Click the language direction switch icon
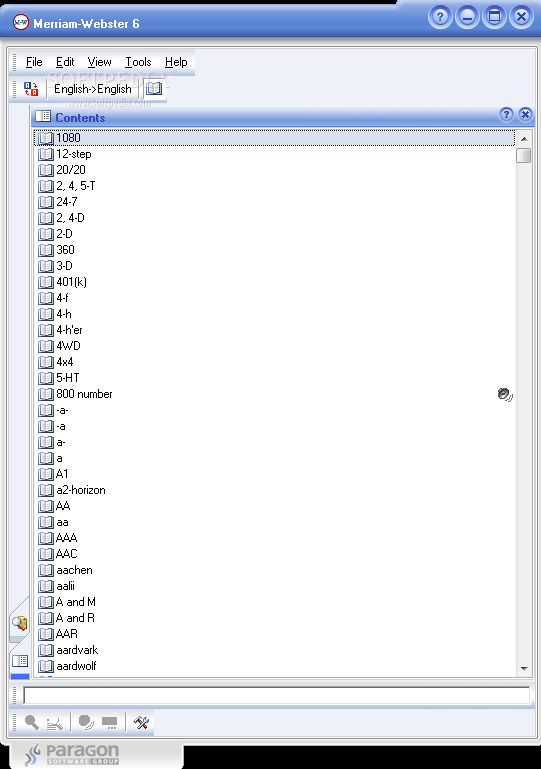Screen dimensions: 541x769 click(x=31, y=89)
